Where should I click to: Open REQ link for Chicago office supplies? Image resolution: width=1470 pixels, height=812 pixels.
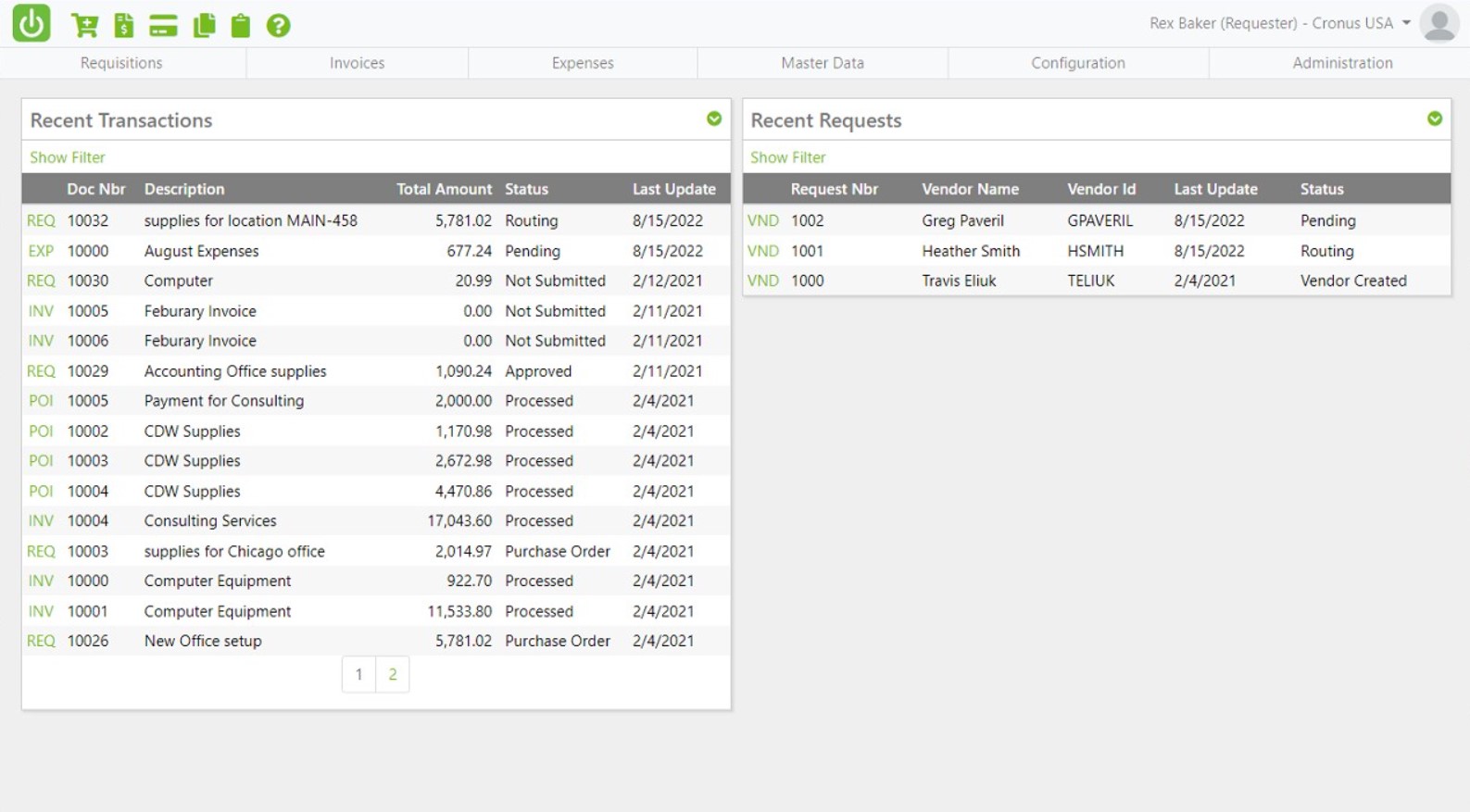pyautogui.click(x=41, y=552)
